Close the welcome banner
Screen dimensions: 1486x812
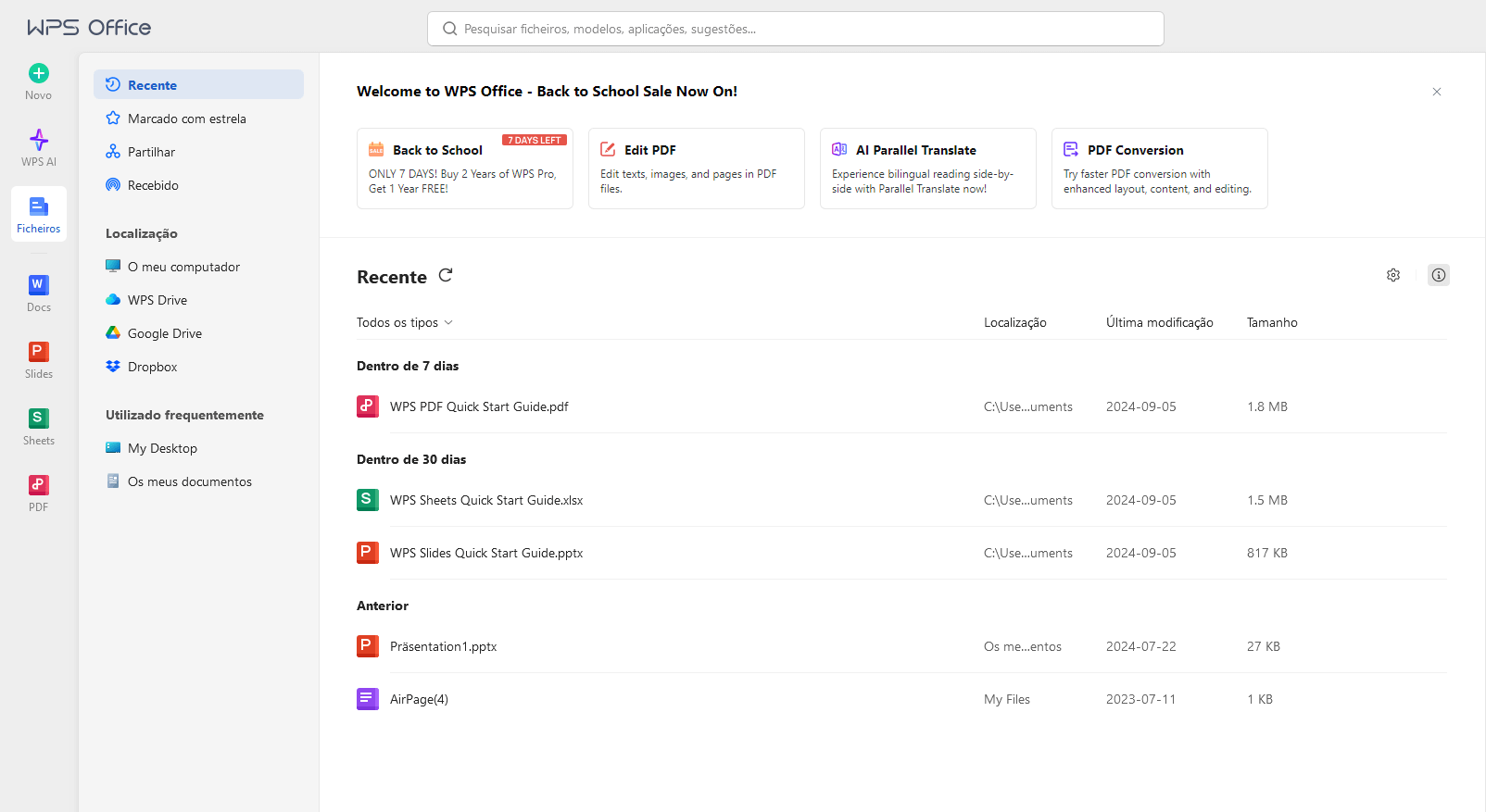point(1437,92)
